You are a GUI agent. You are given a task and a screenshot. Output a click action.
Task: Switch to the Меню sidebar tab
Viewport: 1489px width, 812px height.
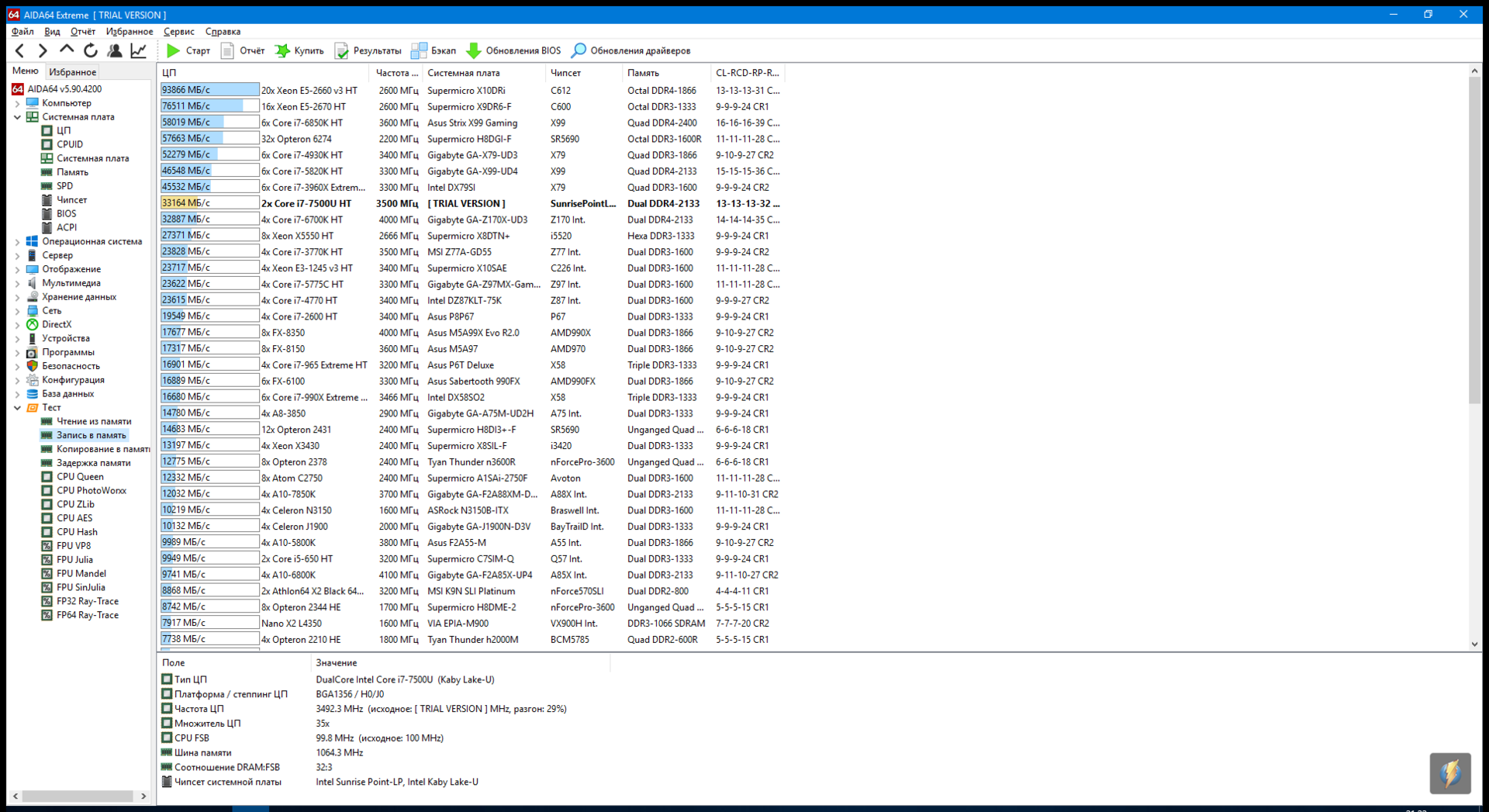point(25,71)
